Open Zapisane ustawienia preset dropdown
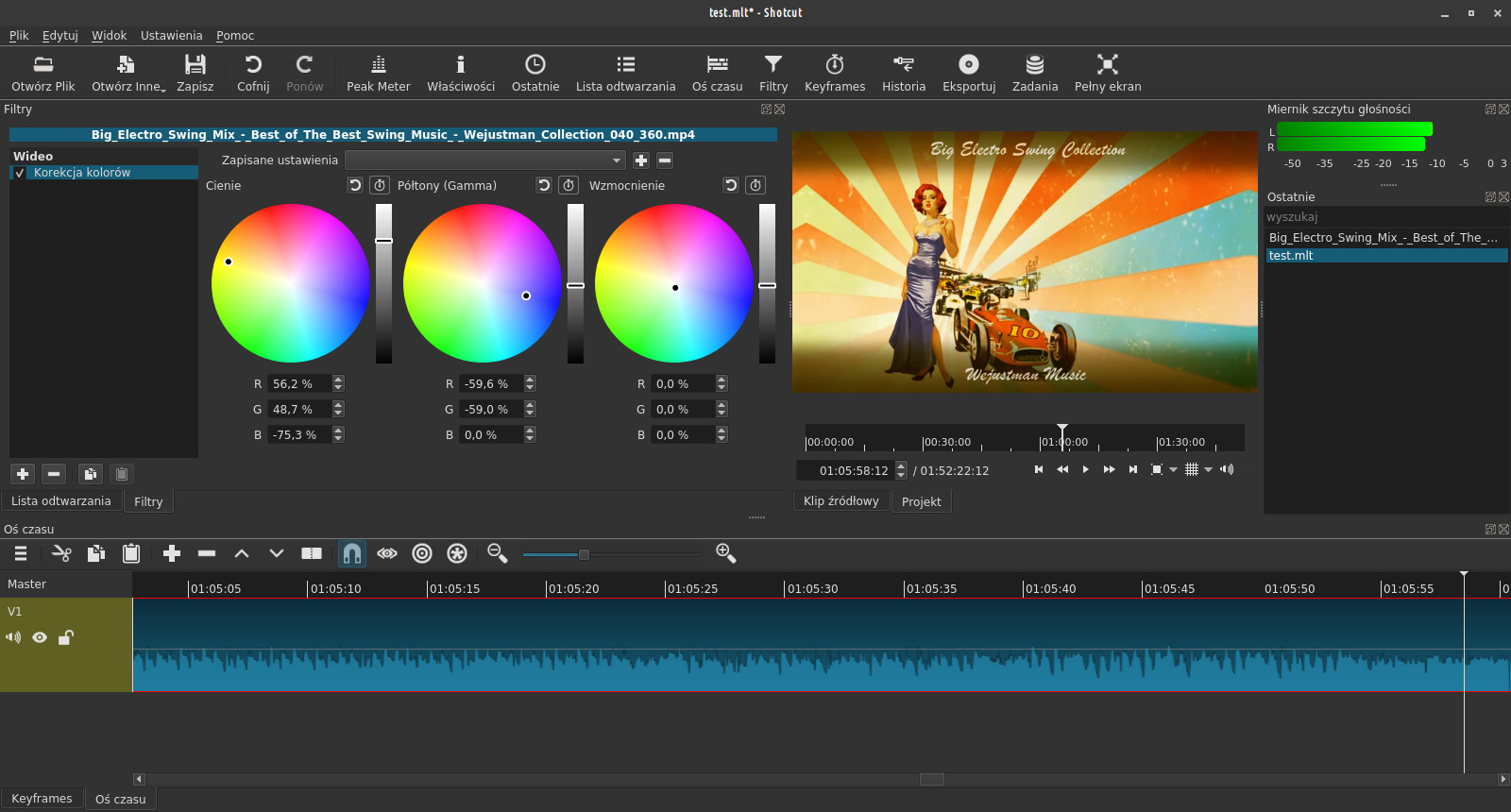1511x812 pixels. point(485,161)
